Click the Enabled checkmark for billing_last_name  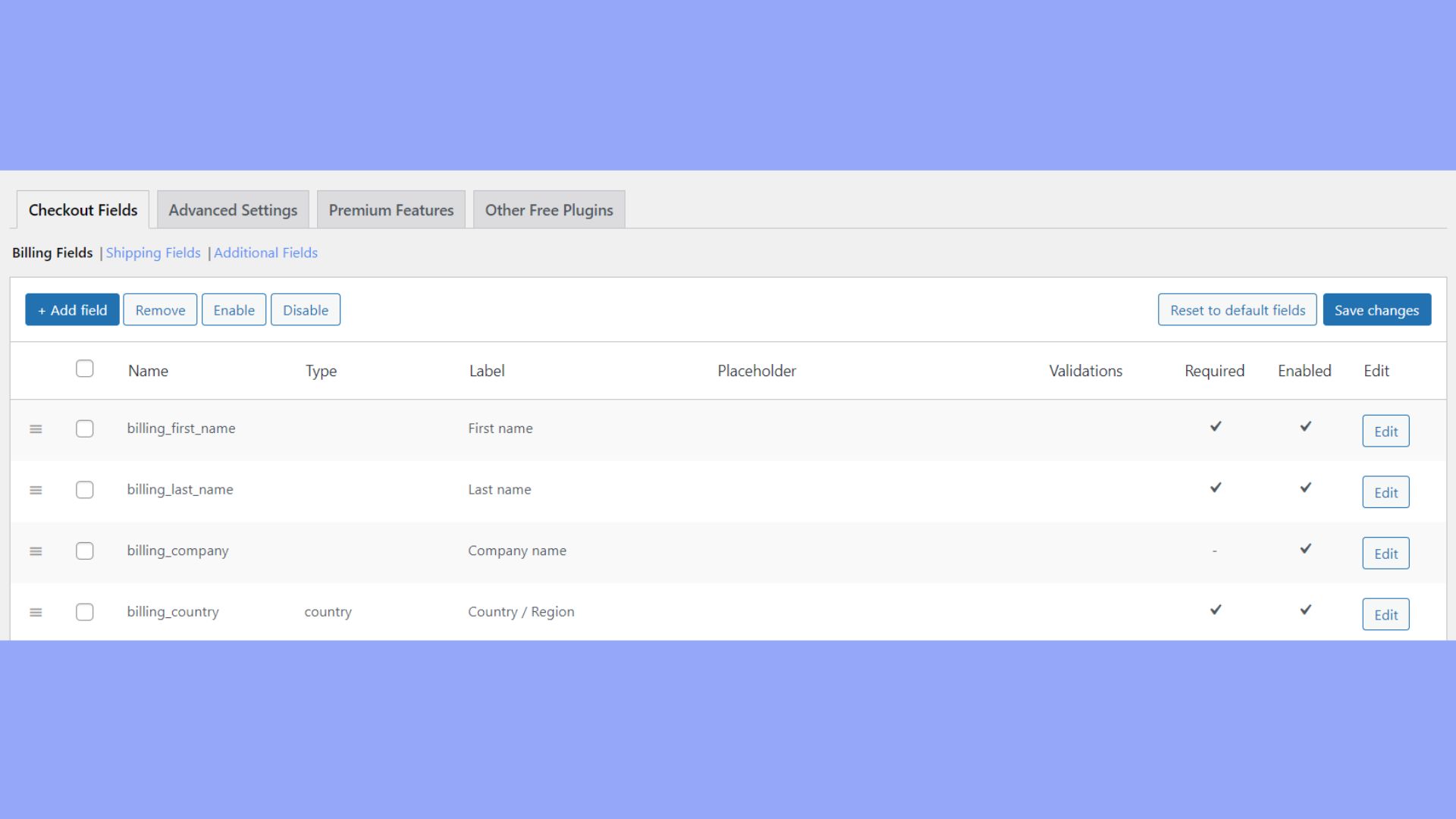click(x=1305, y=488)
